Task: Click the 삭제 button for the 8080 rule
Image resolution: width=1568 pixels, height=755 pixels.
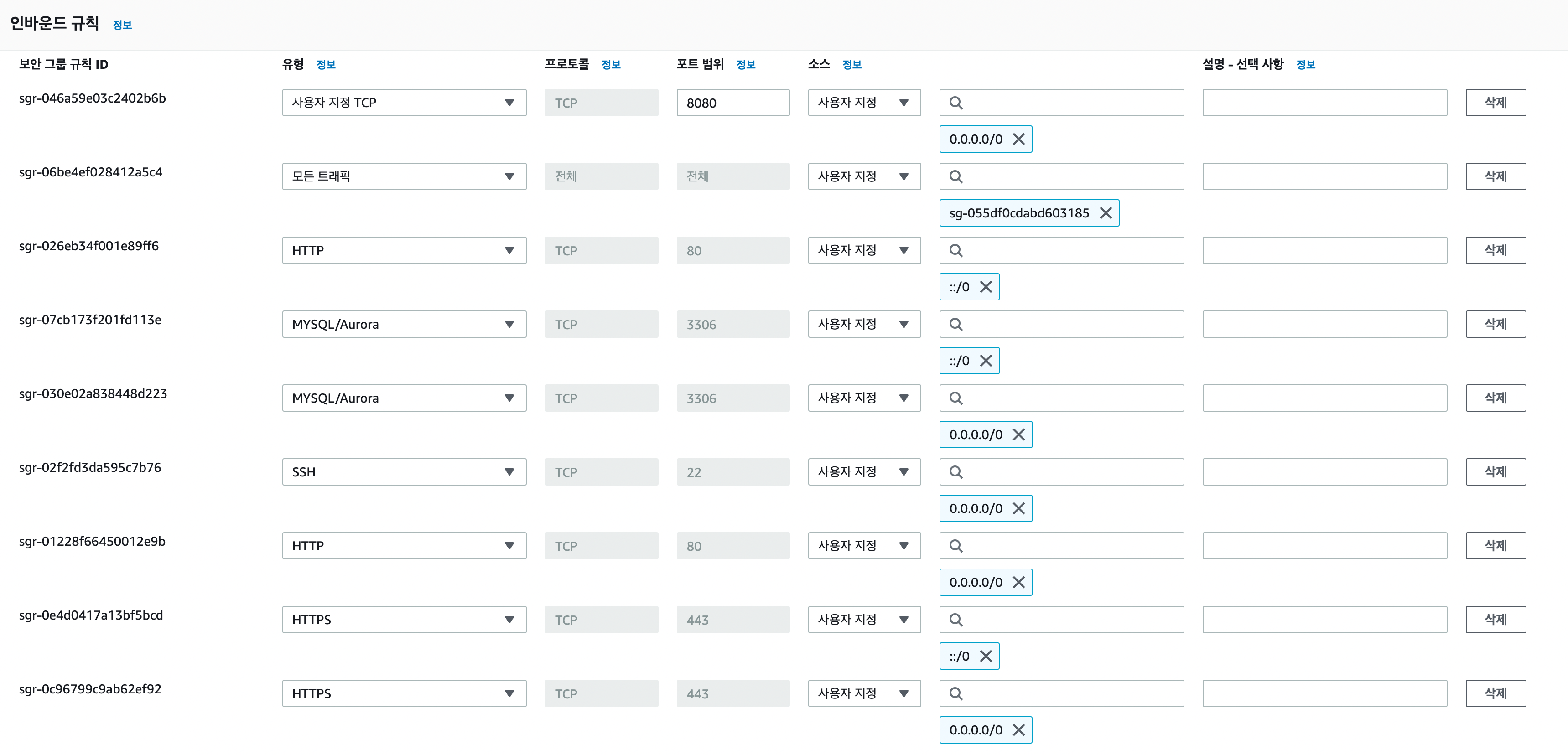Action: [x=1495, y=103]
